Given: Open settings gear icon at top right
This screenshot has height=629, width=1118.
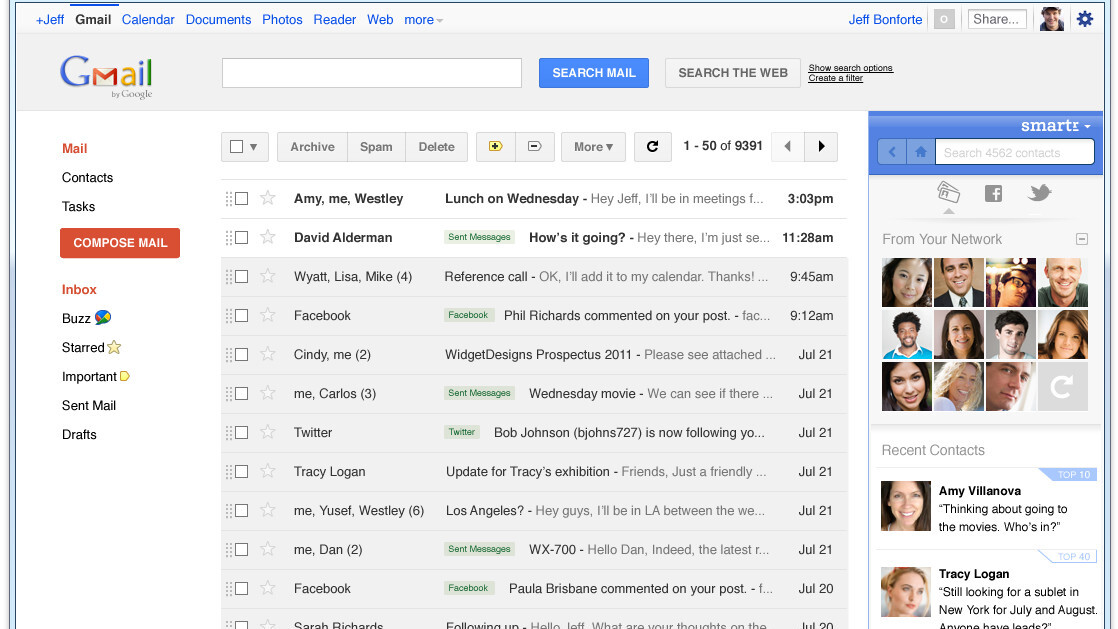Looking at the screenshot, I should point(1085,19).
